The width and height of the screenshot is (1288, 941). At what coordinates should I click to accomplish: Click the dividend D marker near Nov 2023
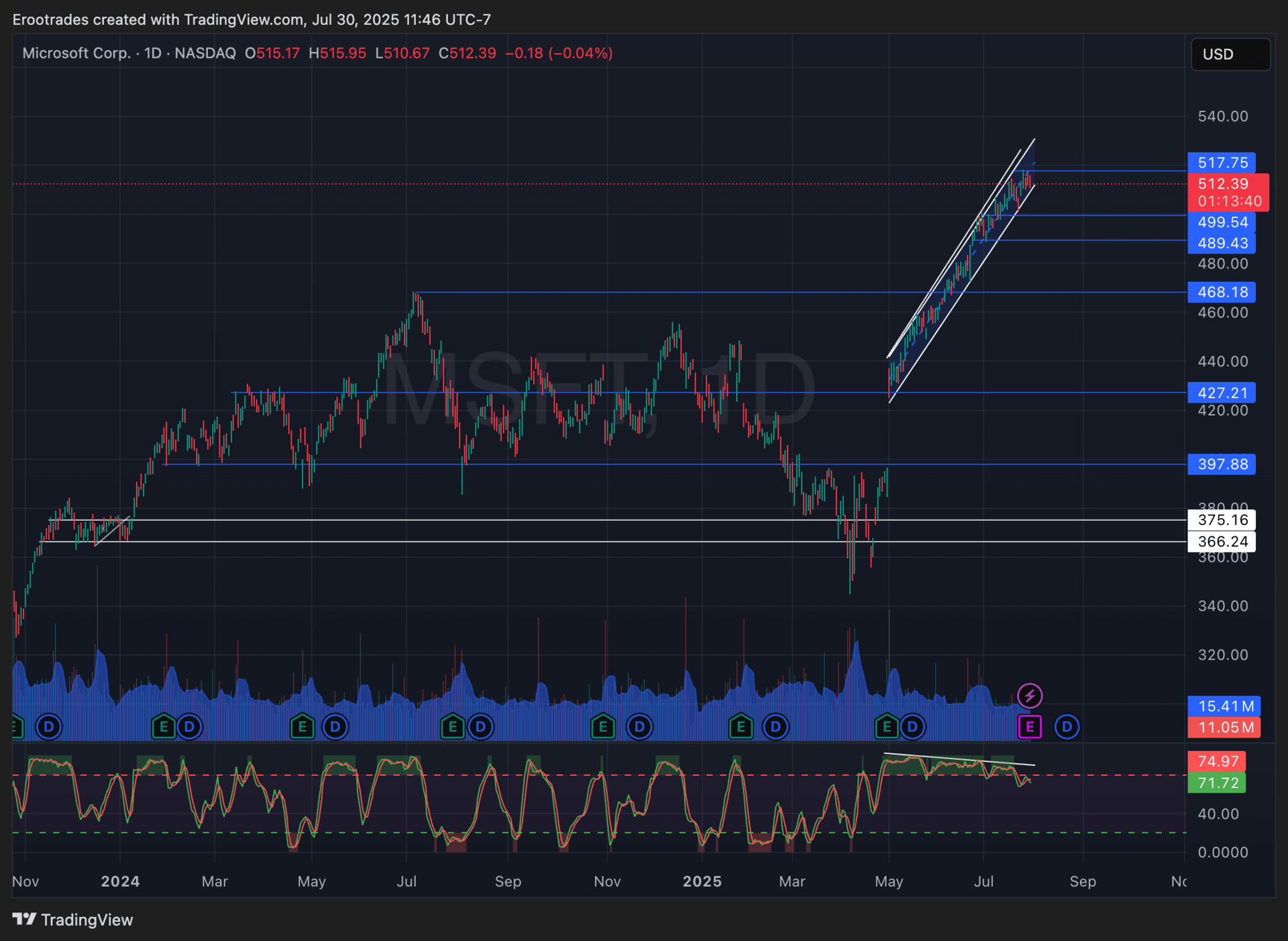48,727
